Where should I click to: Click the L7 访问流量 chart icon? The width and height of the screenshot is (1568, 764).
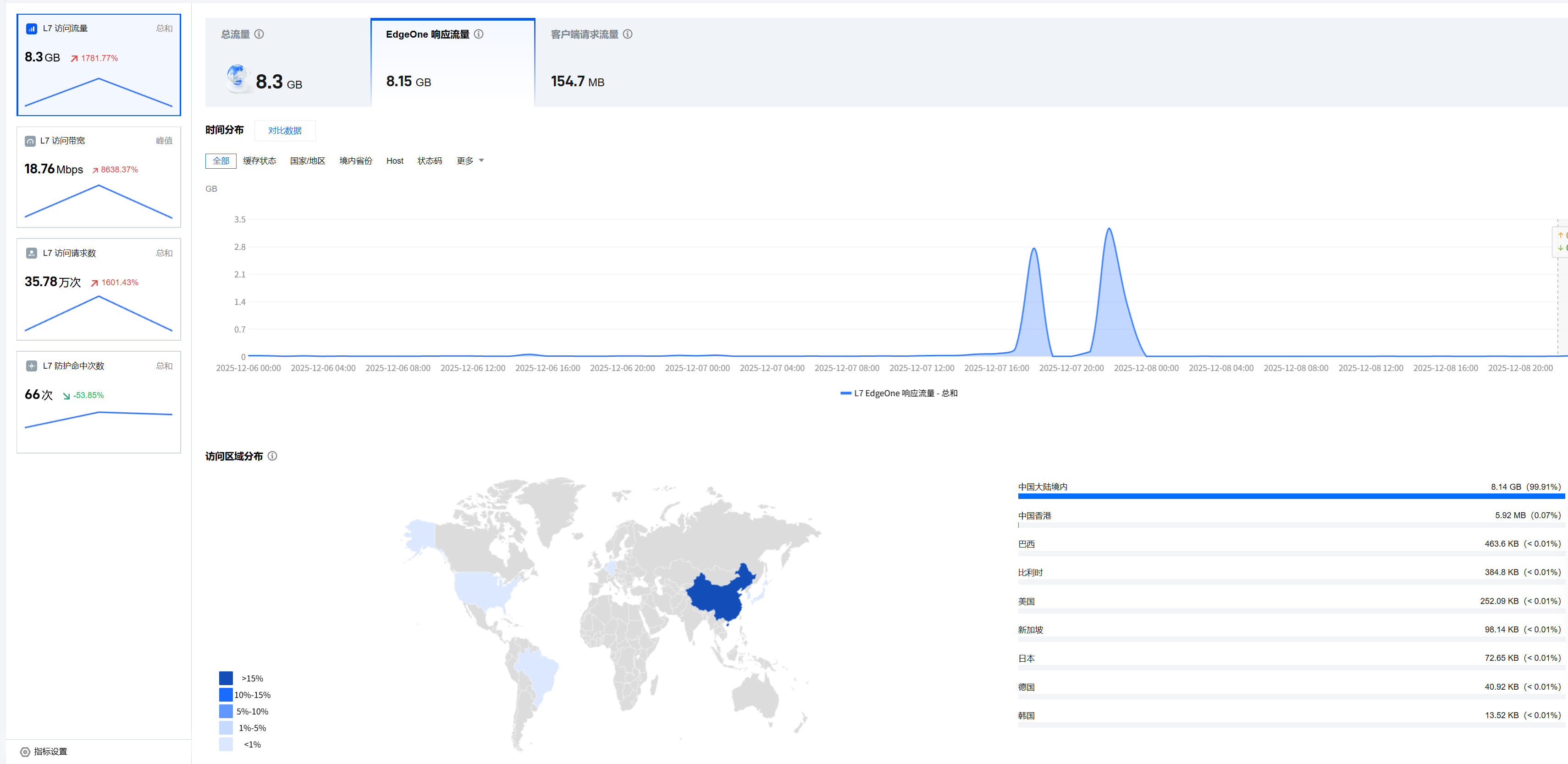pos(32,28)
